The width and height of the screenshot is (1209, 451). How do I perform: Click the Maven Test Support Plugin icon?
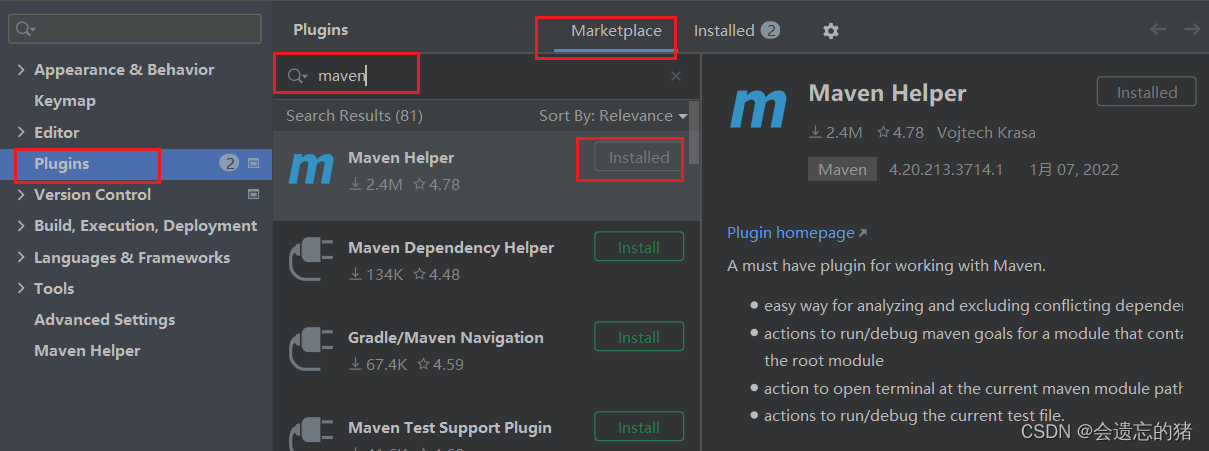click(310, 436)
